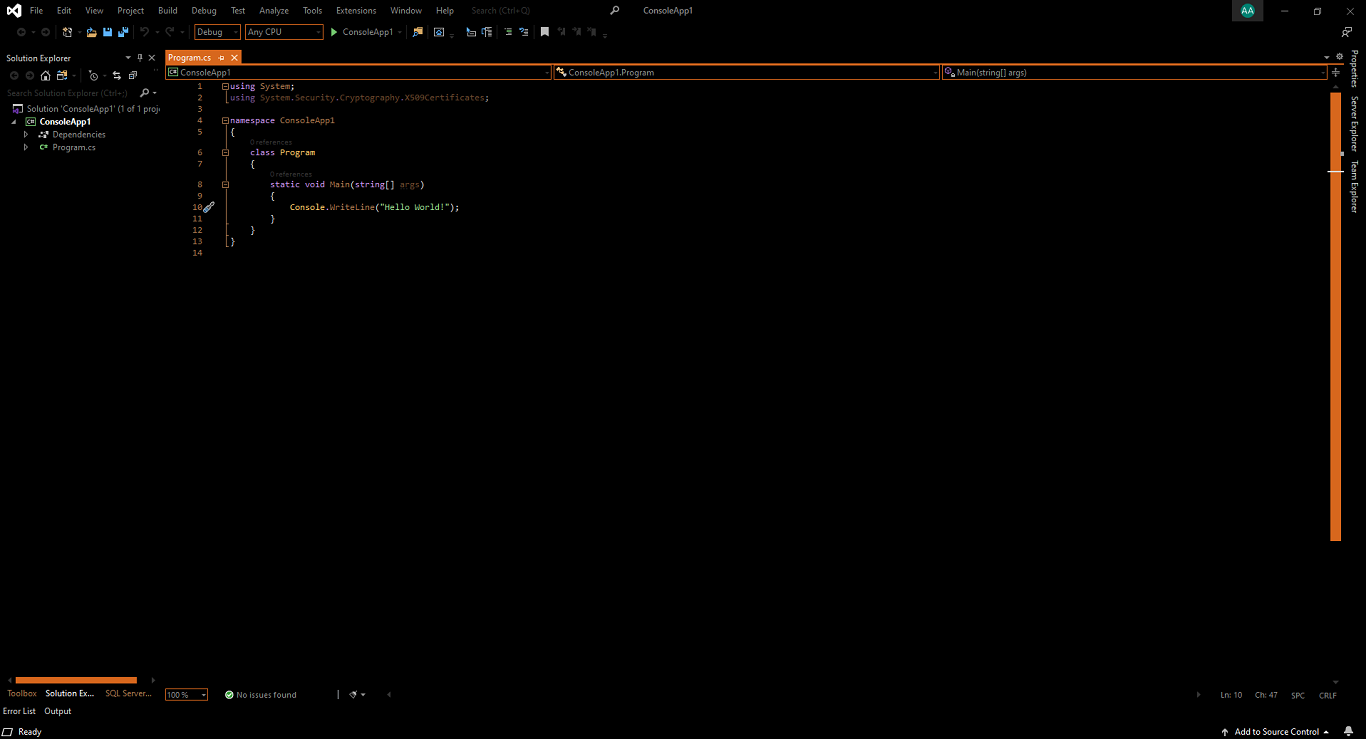The image size is (1366, 739).
Task: Open the Team Explorer side tab
Action: pos(1354,186)
